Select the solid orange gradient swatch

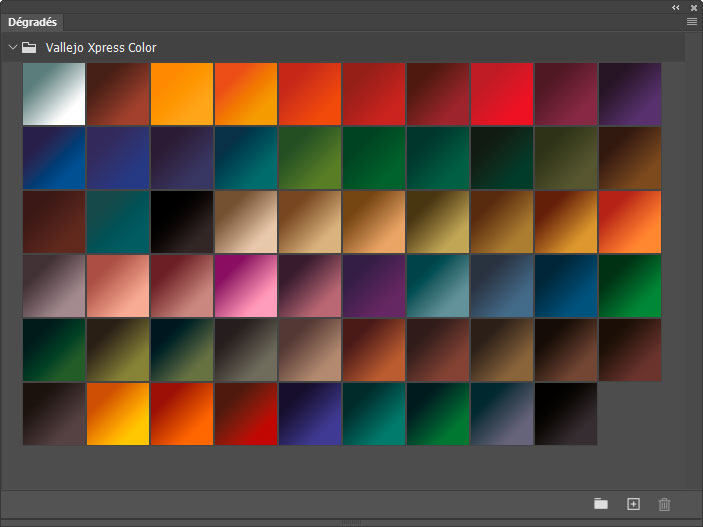[x=182, y=94]
